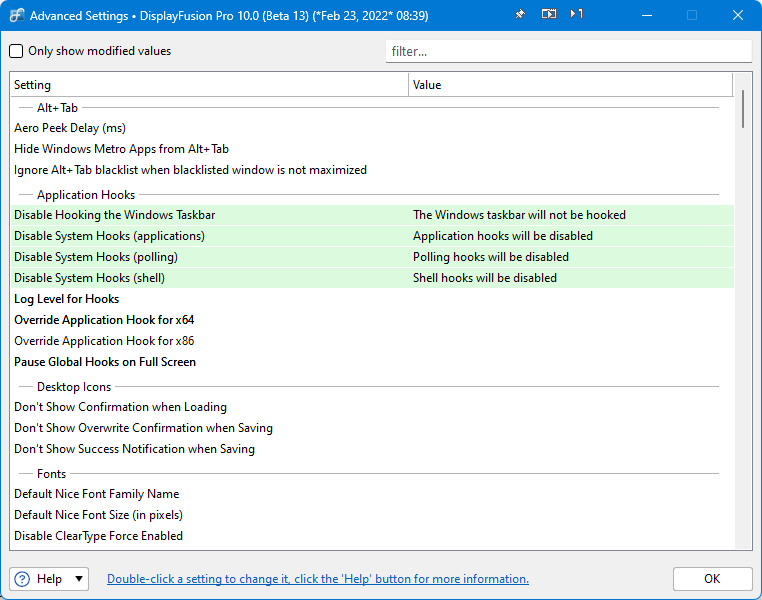Click into the filter text box
762x600 pixels.
(x=568, y=51)
